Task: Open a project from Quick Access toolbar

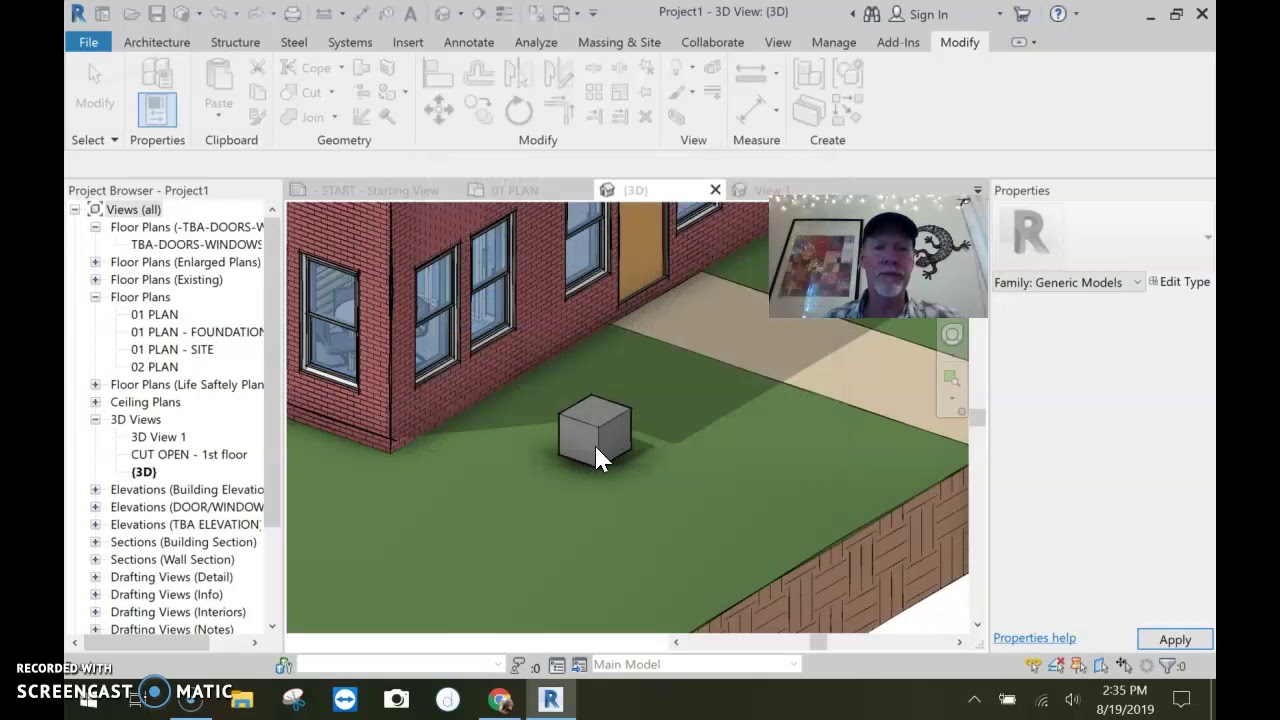Action: pos(132,14)
